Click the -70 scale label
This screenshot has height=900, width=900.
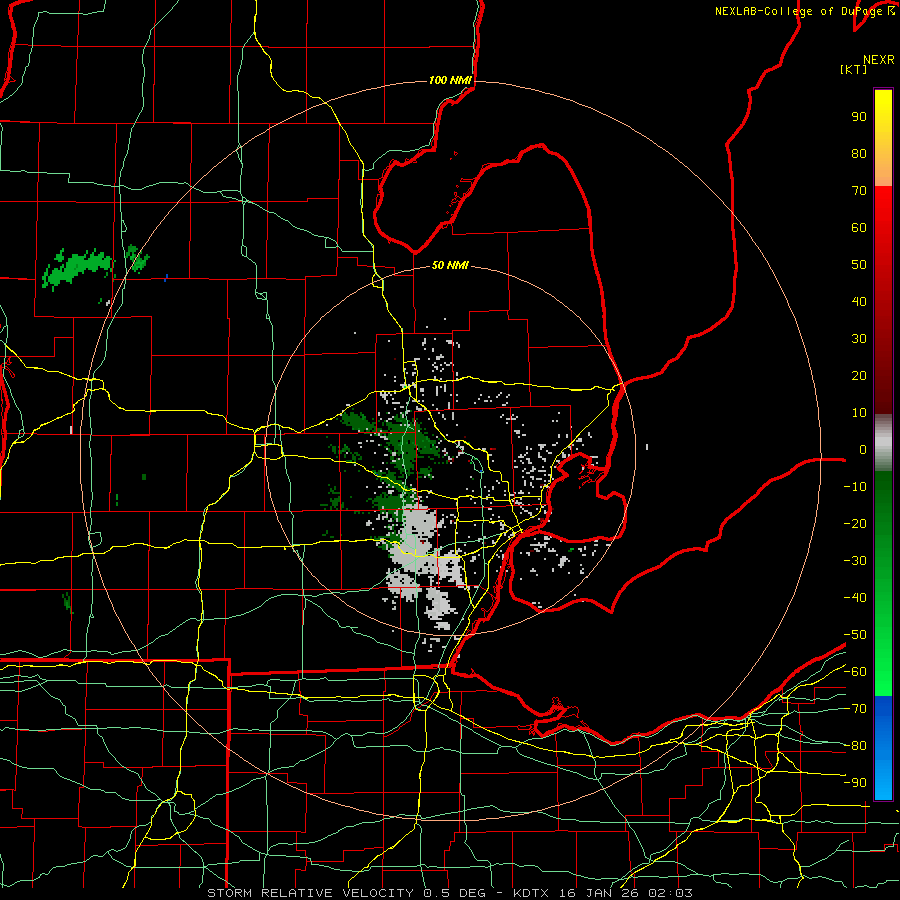point(855,708)
